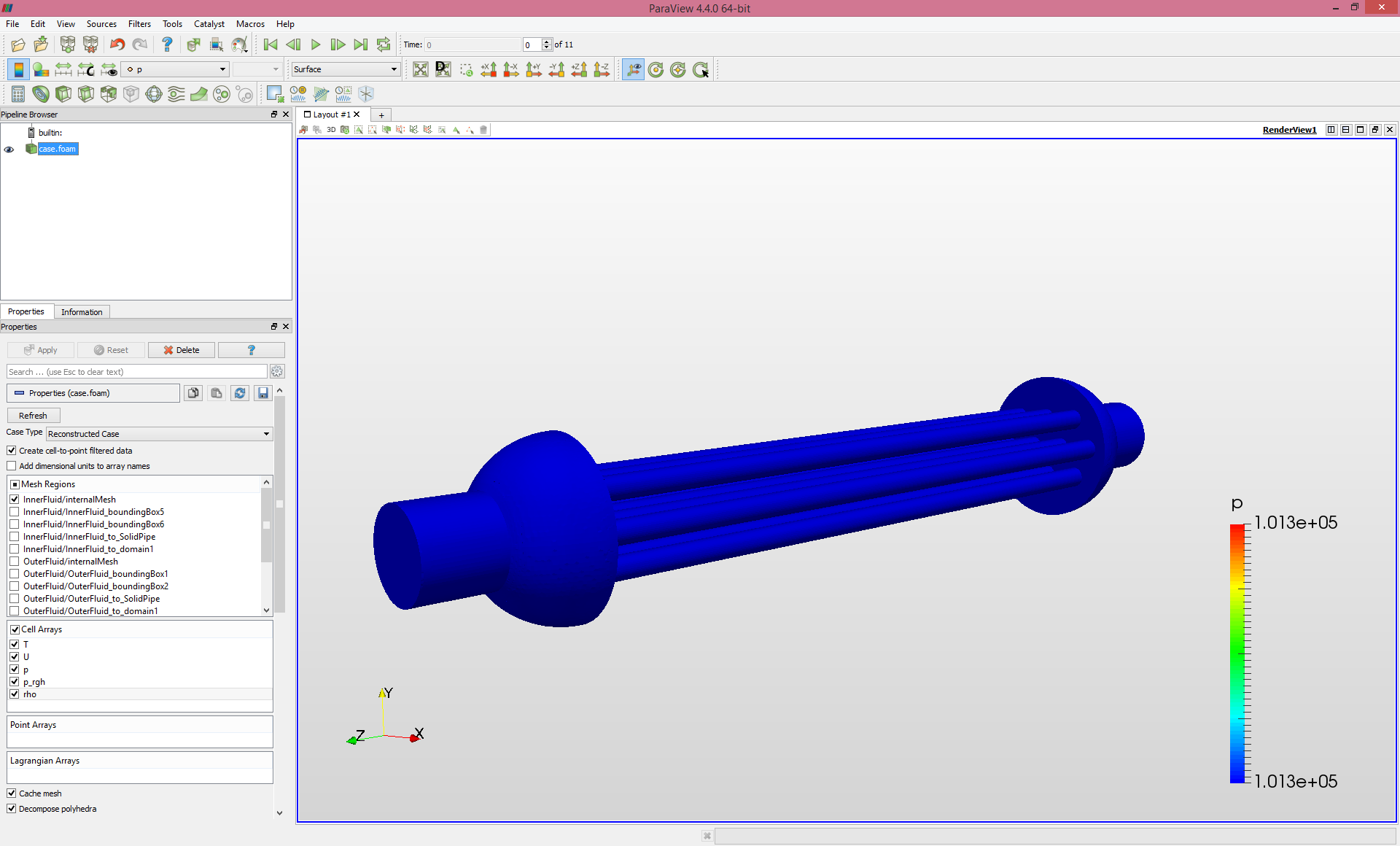Viewport: 1400px width, 846px height.
Task: Click the Refresh button
Action: 33,416
